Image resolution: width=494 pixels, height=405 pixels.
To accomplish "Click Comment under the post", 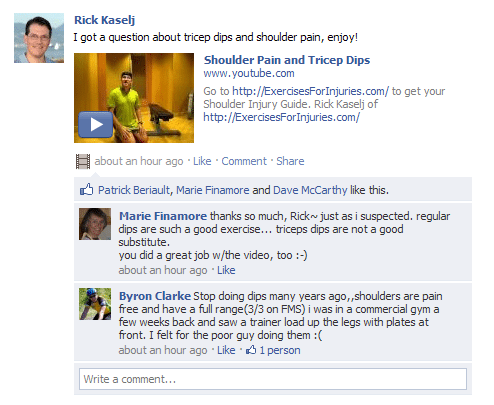I will click(244, 161).
